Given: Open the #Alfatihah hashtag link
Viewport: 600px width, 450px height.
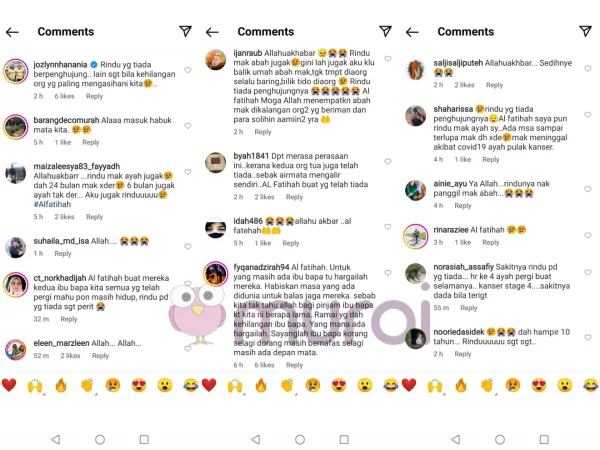Looking at the screenshot, I should point(52,204).
